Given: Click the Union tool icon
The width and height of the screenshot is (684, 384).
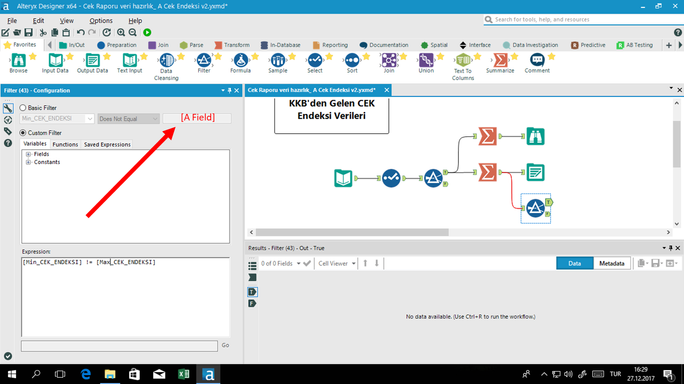Looking at the screenshot, I should (426, 63).
